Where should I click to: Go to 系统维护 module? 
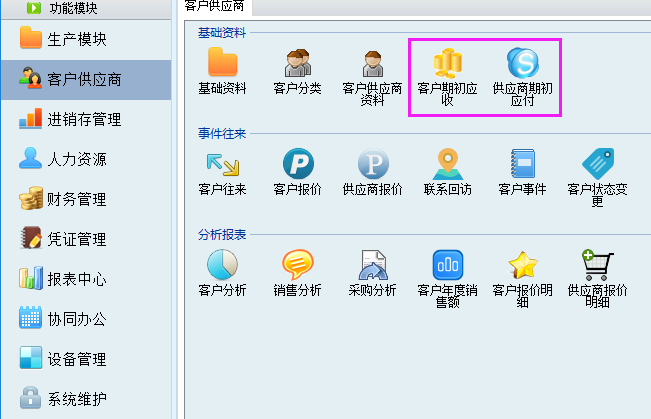[x=77, y=399]
